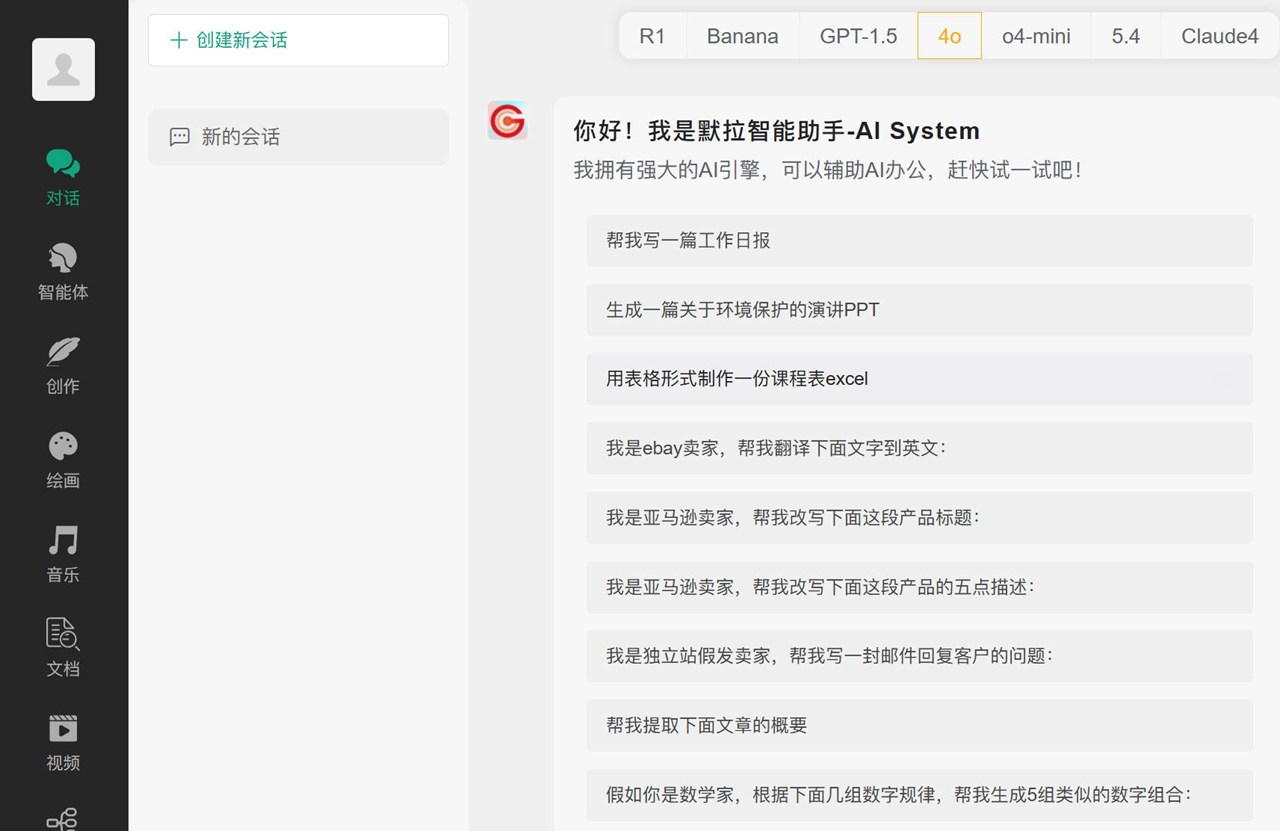
Task: Click the 创建新会话 button
Action: [x=298, y=41]
